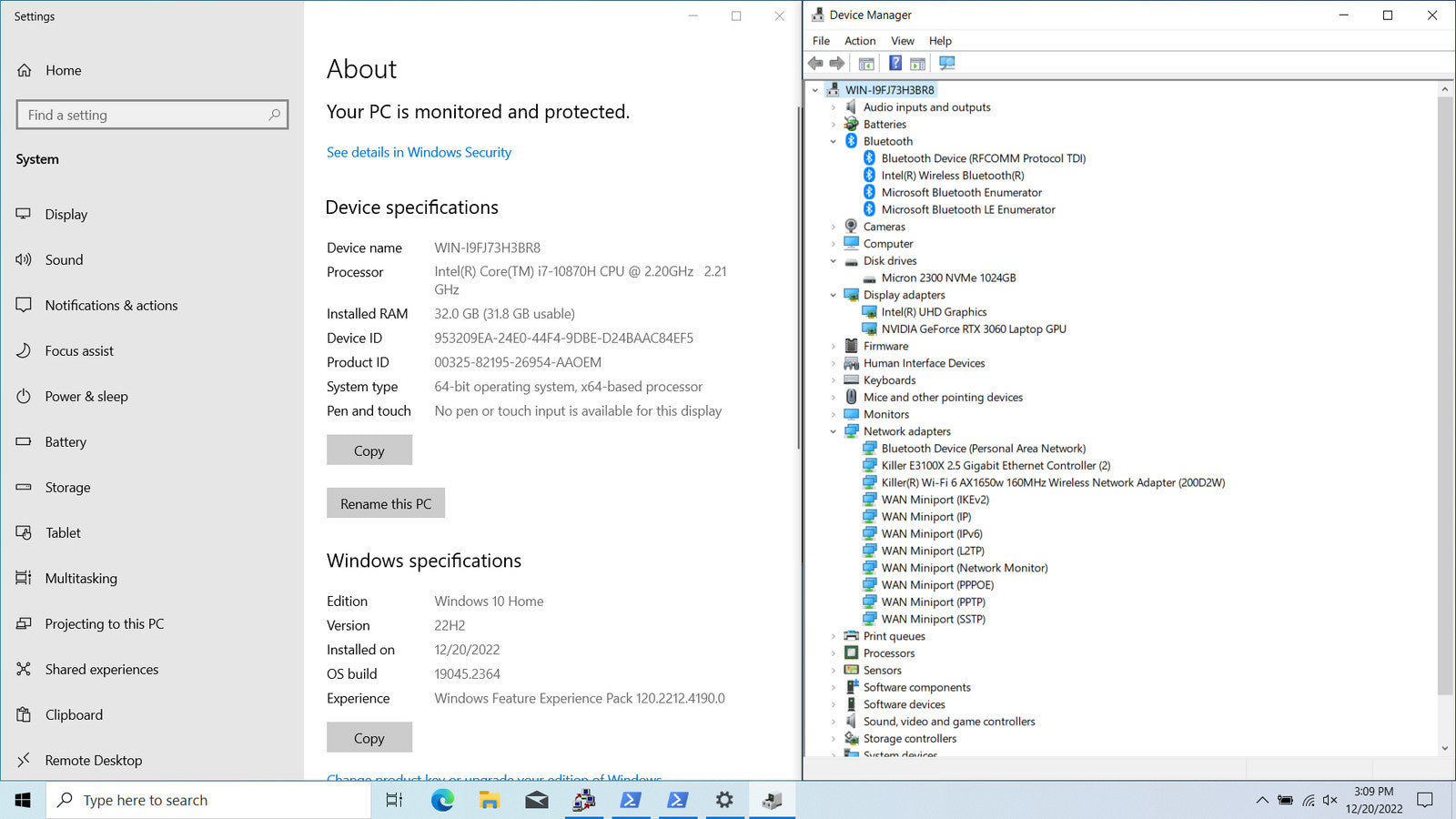The height and width of the screenshot is (819, 1456).
Task: Click the Rename this PC button
Action: pyautogui.click(x=386, y=503)
